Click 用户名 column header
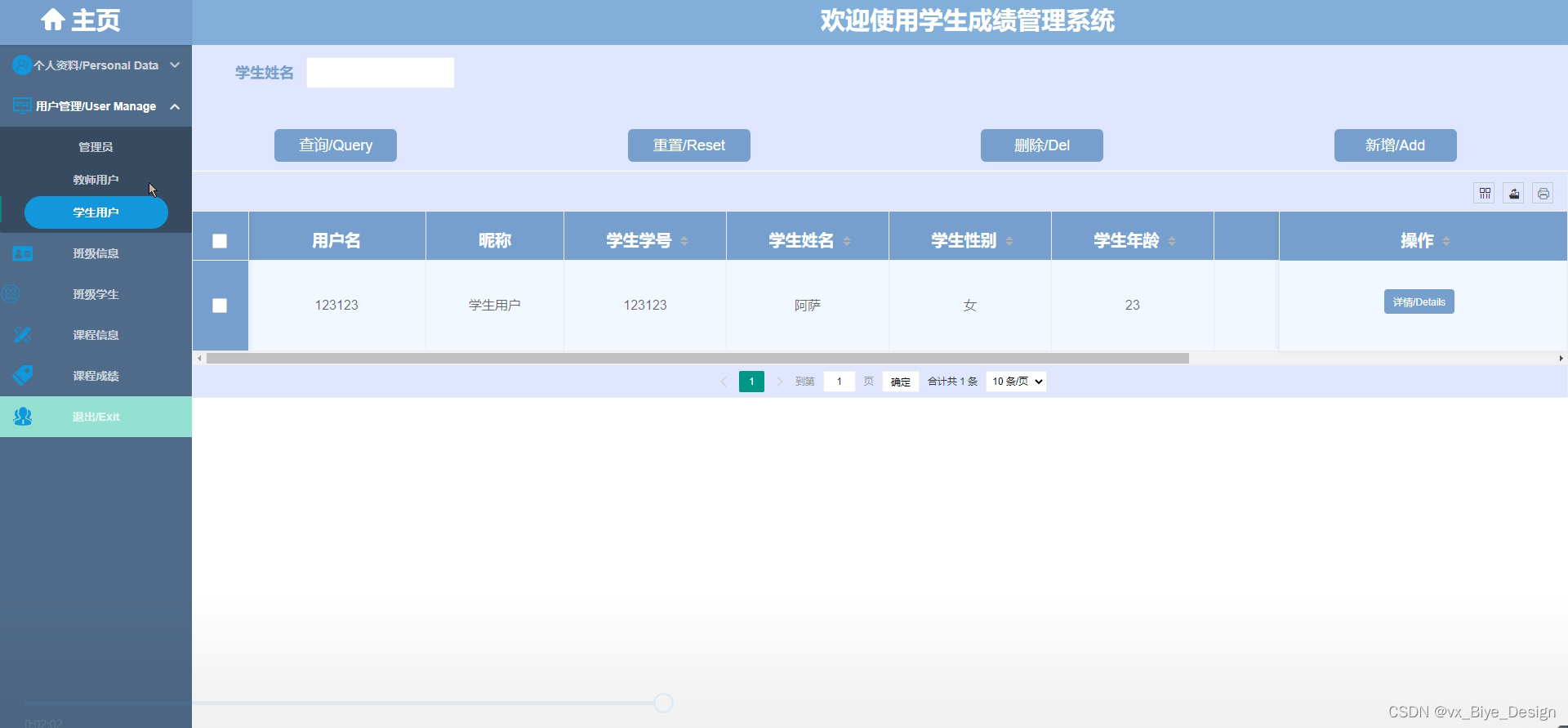The image size is (1568, 728). click(336, 240)
